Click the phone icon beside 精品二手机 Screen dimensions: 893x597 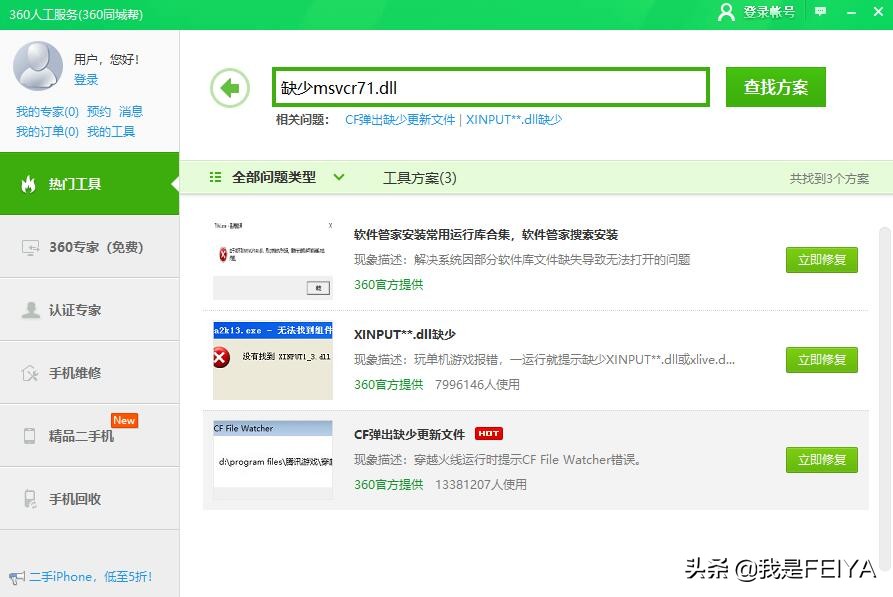pyautogui.click(x=30, y=436)
